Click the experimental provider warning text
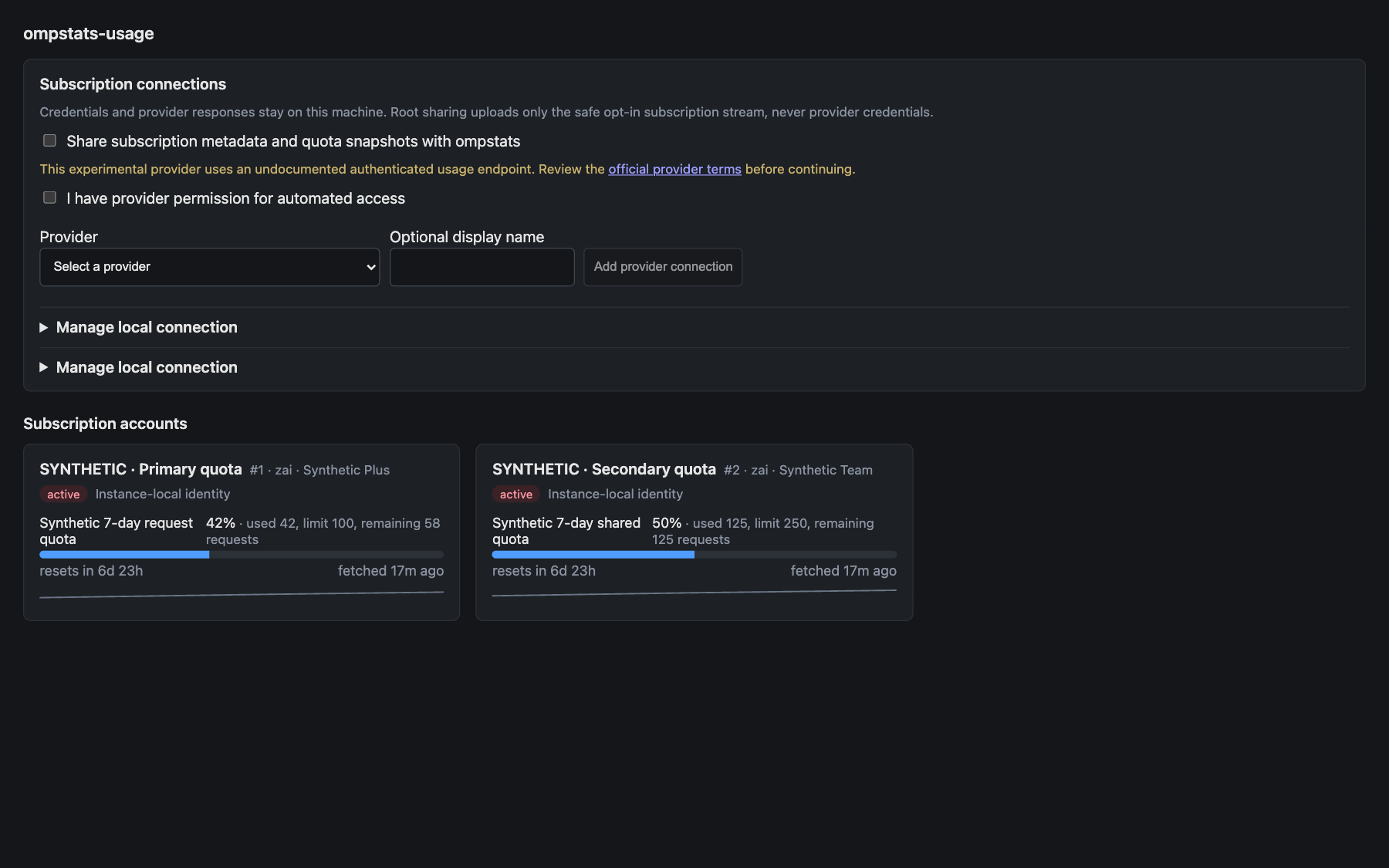 [448, 169]
